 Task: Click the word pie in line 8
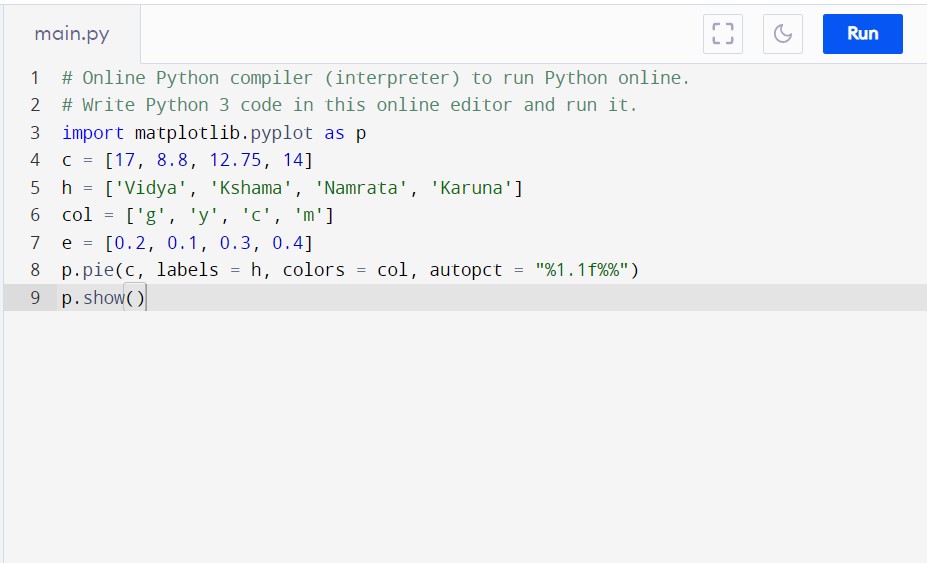pyautogui.click(x=98, y=270)
